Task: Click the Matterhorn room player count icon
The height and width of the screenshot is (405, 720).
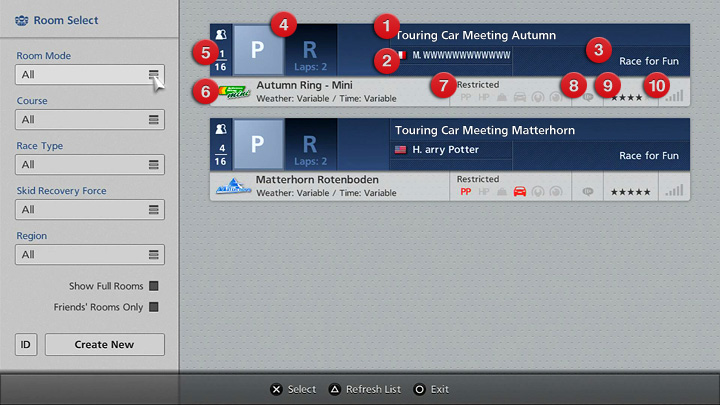Action: pos(221,130)
